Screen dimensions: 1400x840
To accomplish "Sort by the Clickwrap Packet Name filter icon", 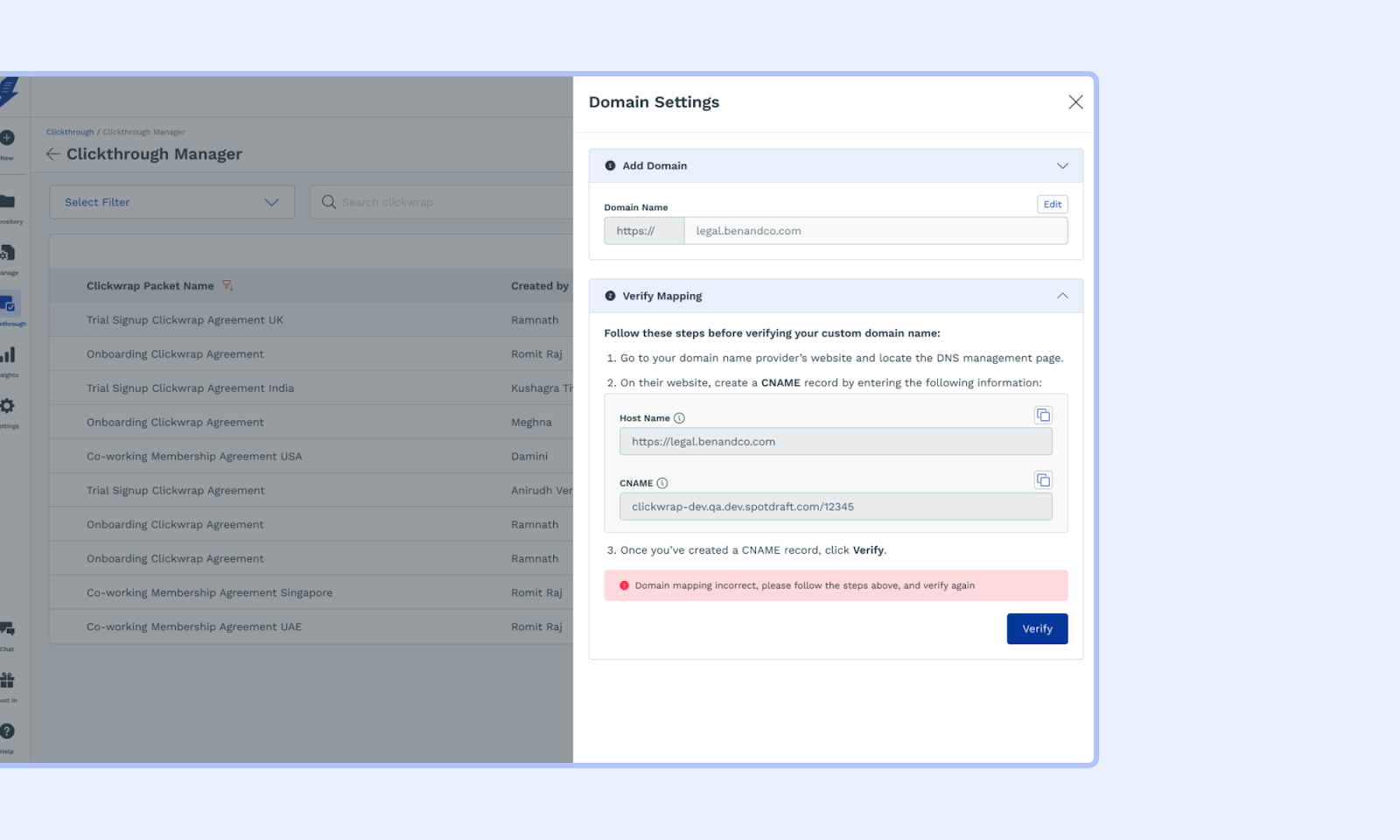I will (x=227, y=285).
